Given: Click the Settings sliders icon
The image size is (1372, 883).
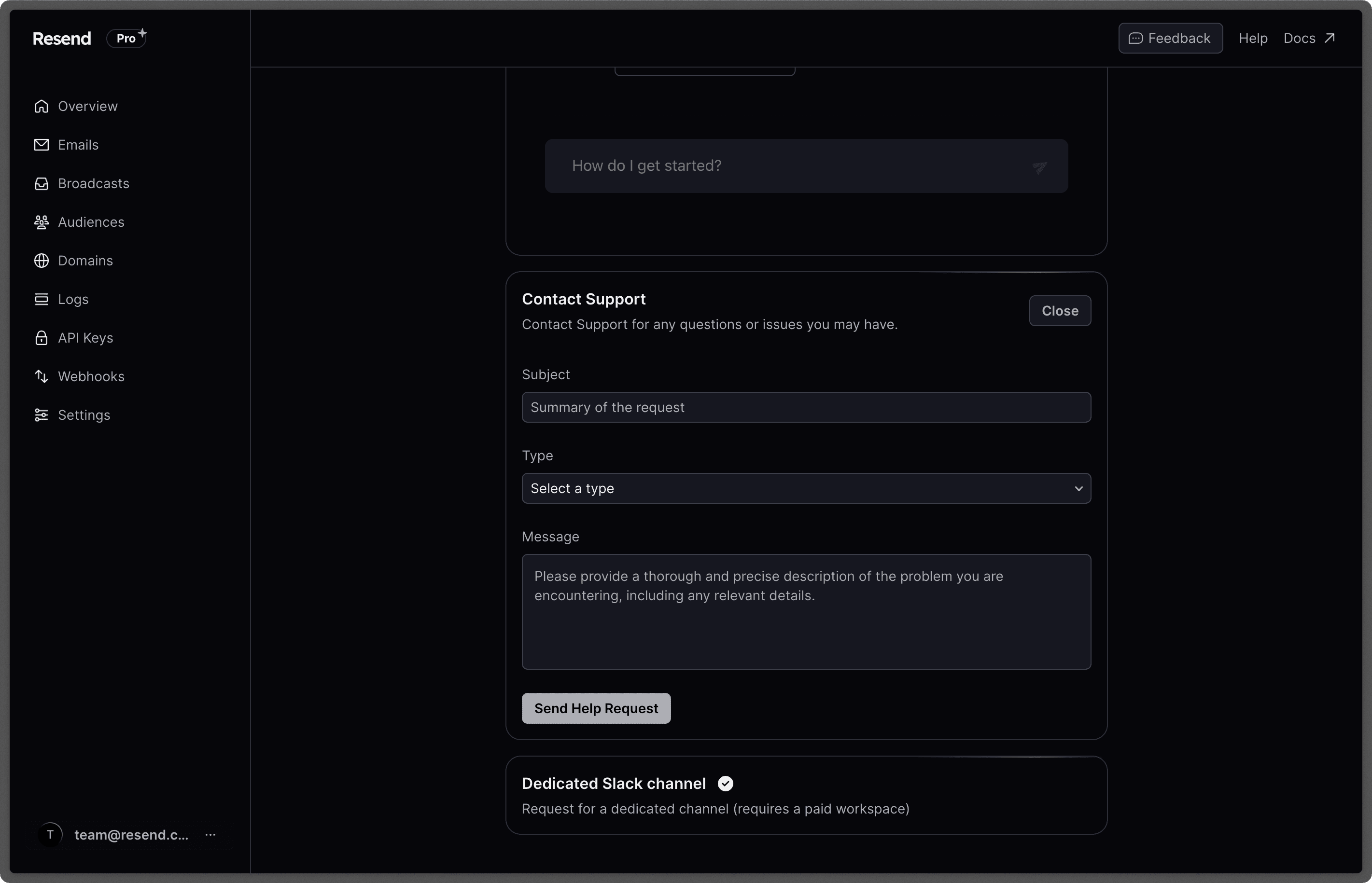Looking at the screenshot, I should tap(42, 415).
